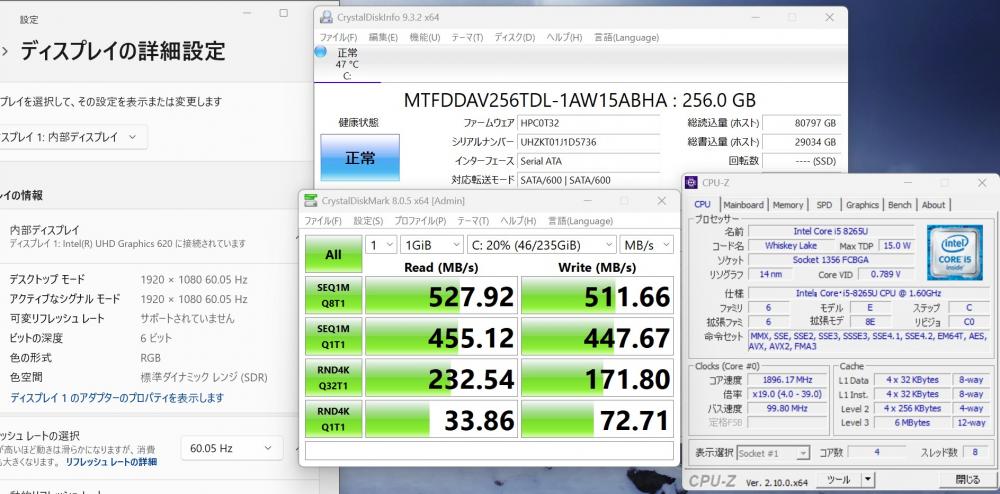
Task: Switch to the Graphics tab in CPU-Z
Action: (862, 205)
